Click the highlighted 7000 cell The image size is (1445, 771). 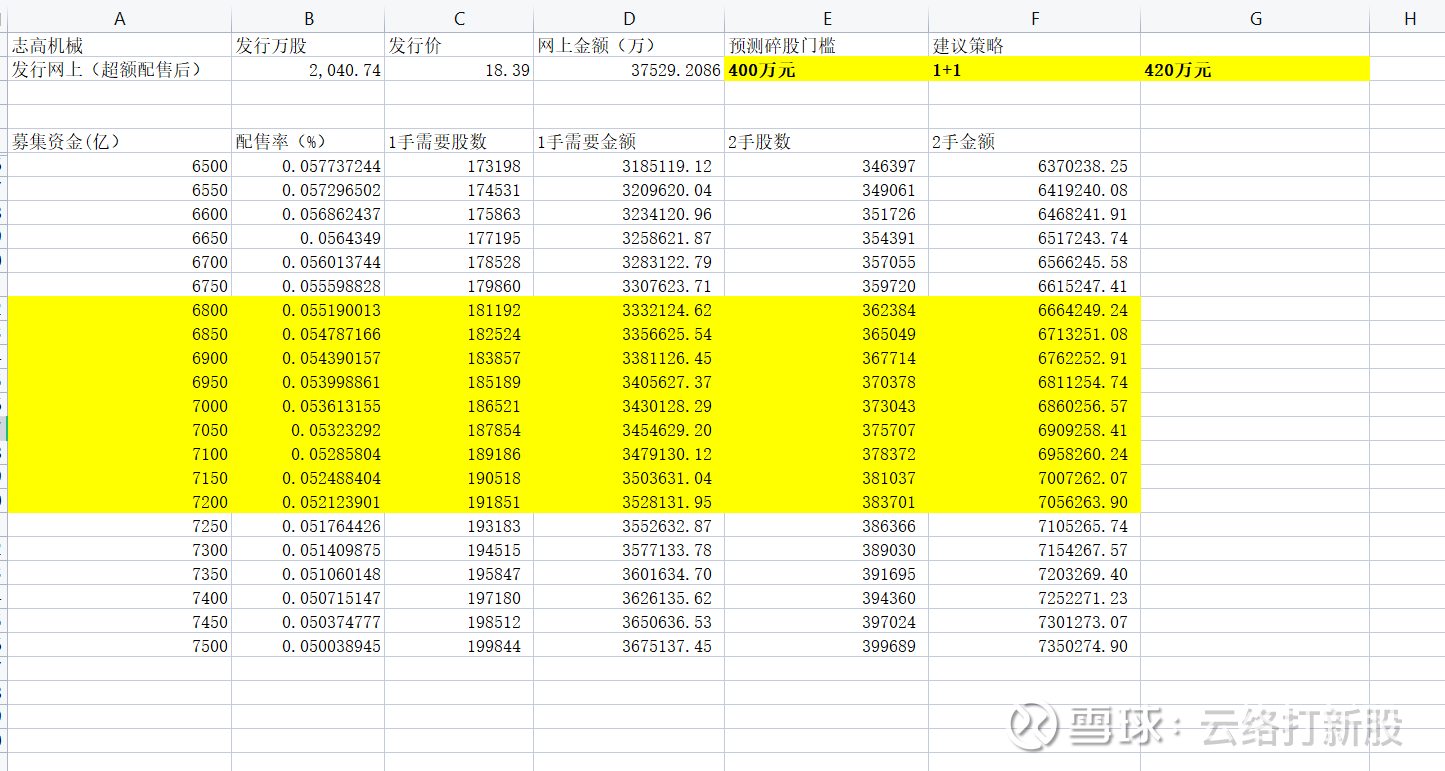120,406
